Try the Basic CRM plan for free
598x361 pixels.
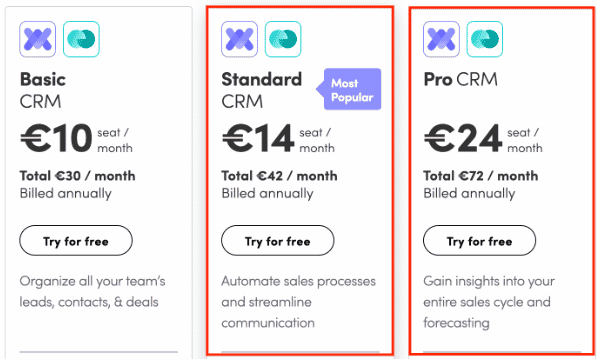[76, 241]
